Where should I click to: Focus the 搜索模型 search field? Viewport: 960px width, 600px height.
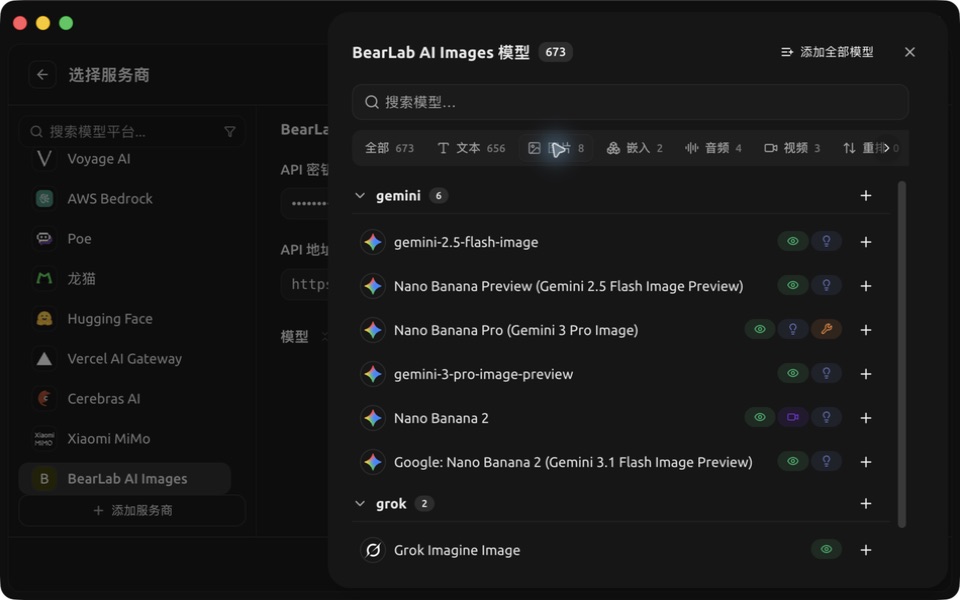(630, 102)
